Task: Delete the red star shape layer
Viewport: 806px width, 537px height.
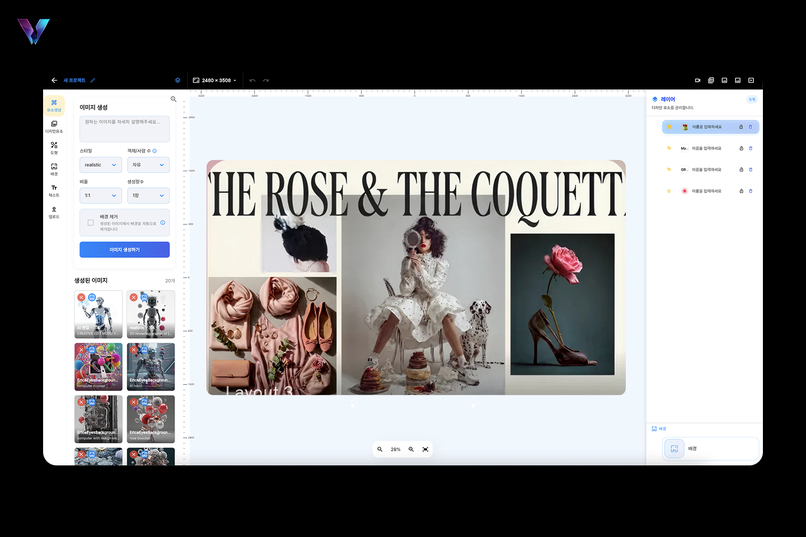Action: click(750, 191)
